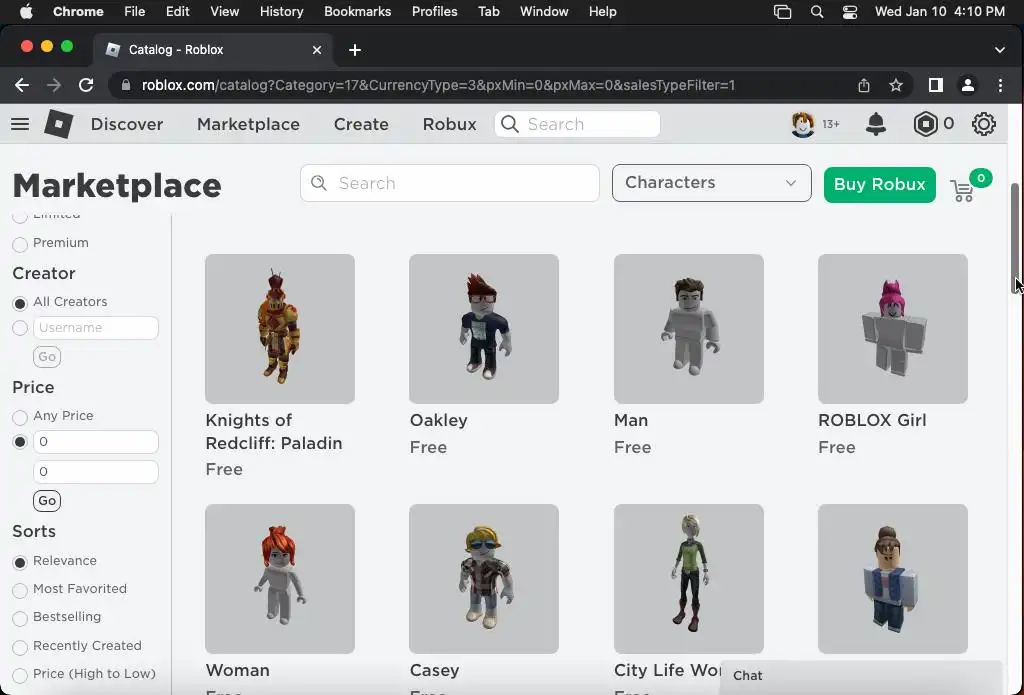The width and height of the screenshot is (1024, 695).
Task: Open the notifications bell
Action: tap(876, 124)
